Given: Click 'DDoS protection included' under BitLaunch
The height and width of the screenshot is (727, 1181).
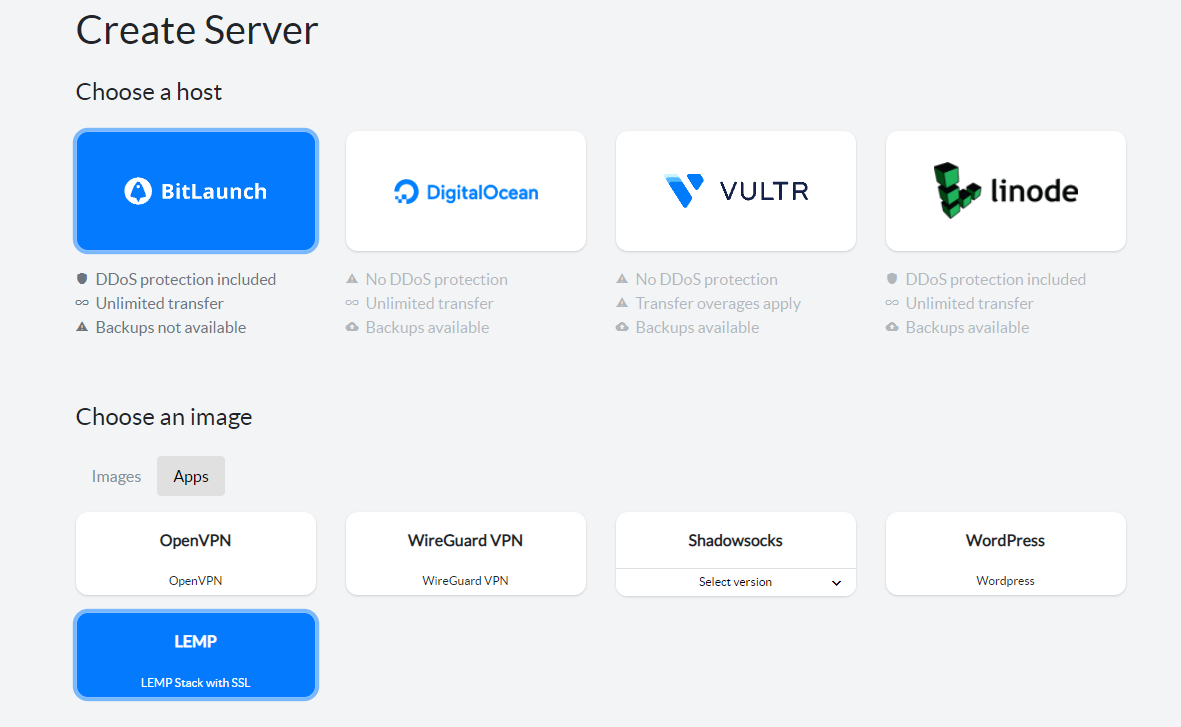Looking at the screenshot, I should pyautogui.click(x=186, y=279).
